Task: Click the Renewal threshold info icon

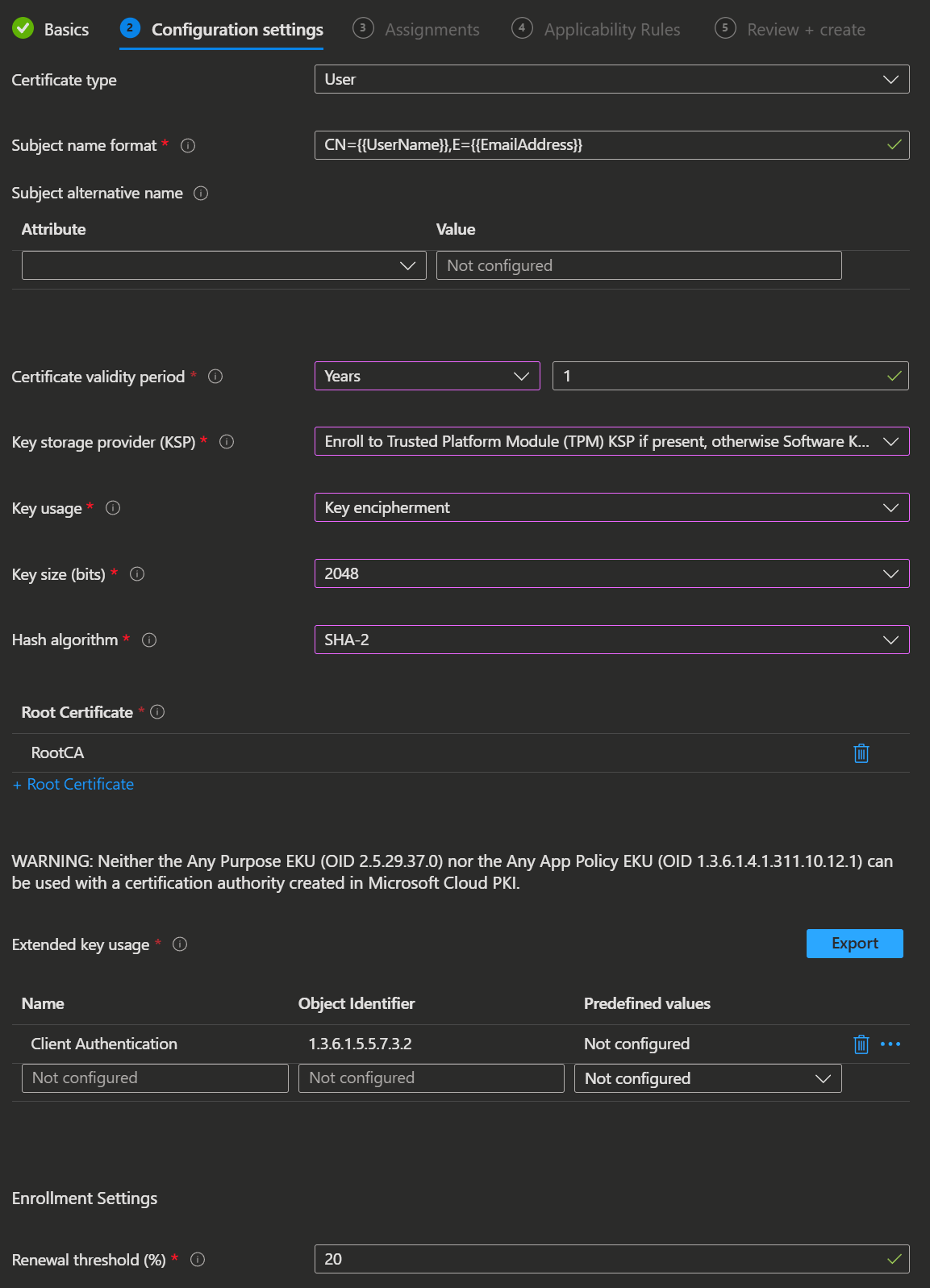Action: coord(198,1260)
